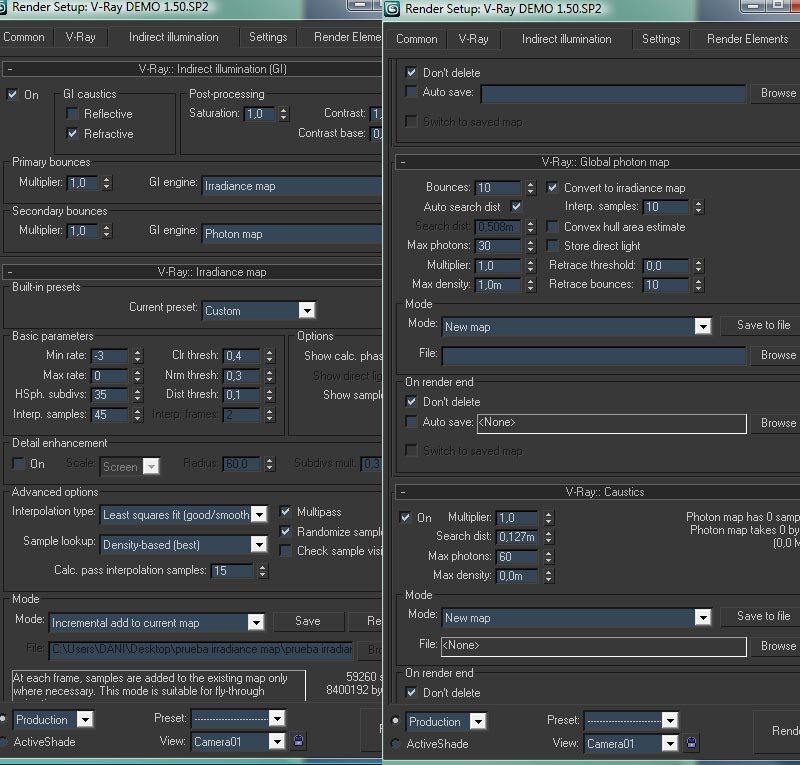
Task: Increase Bounces spinner in Global photon map
Action: click(531, 184)
